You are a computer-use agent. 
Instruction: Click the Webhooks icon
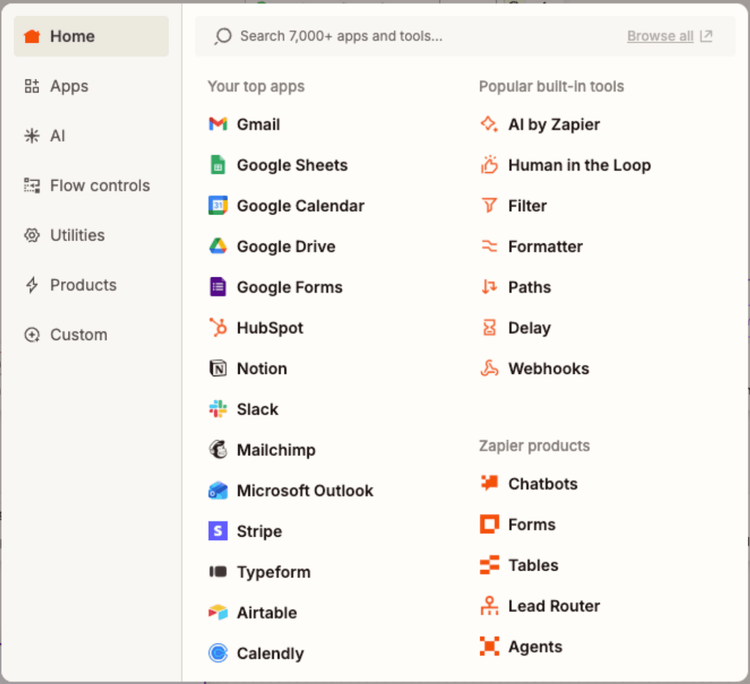[489, 369]
